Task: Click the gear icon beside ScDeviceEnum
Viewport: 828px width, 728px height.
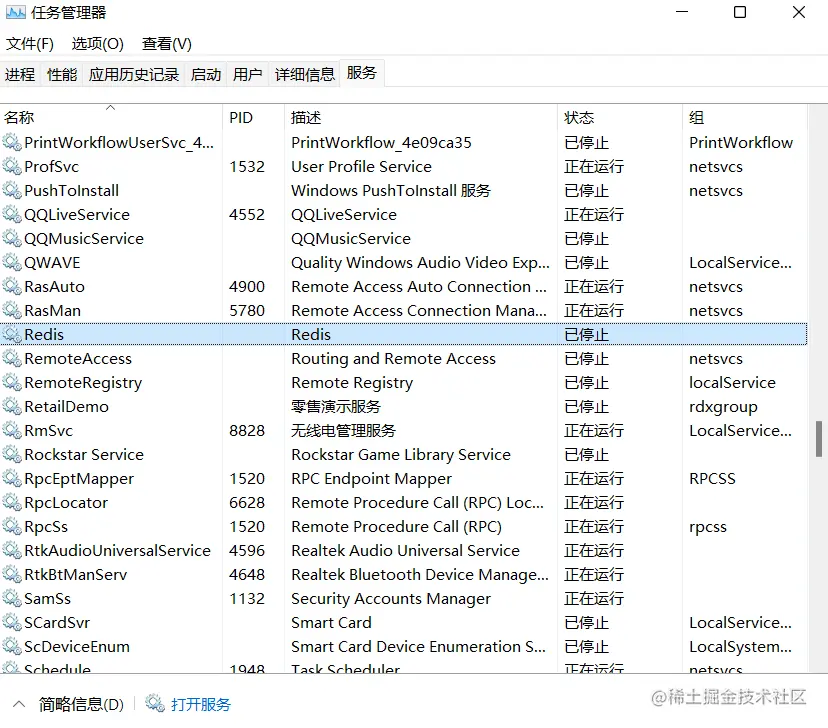Action: (x=12, y=647)
